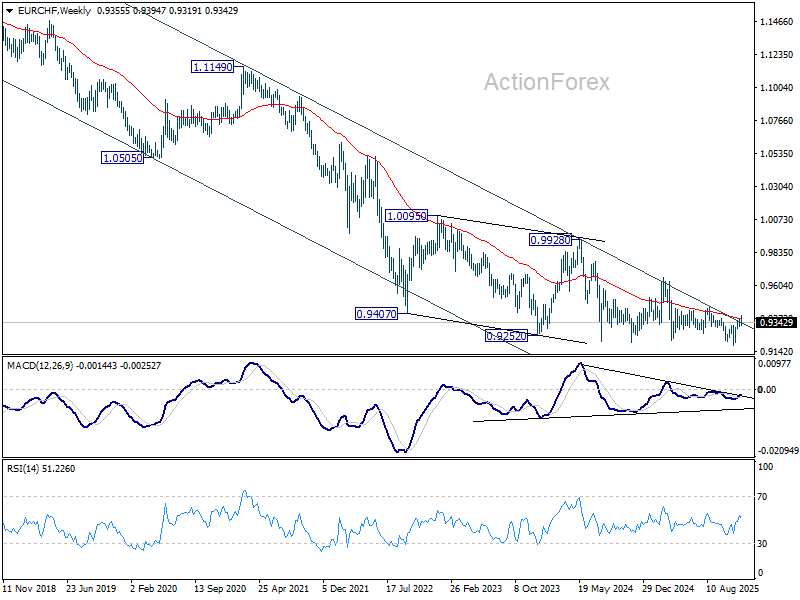Screen dimensions: 800x600
Task: Select the 0.94070 price label
Action: [376, 314]
